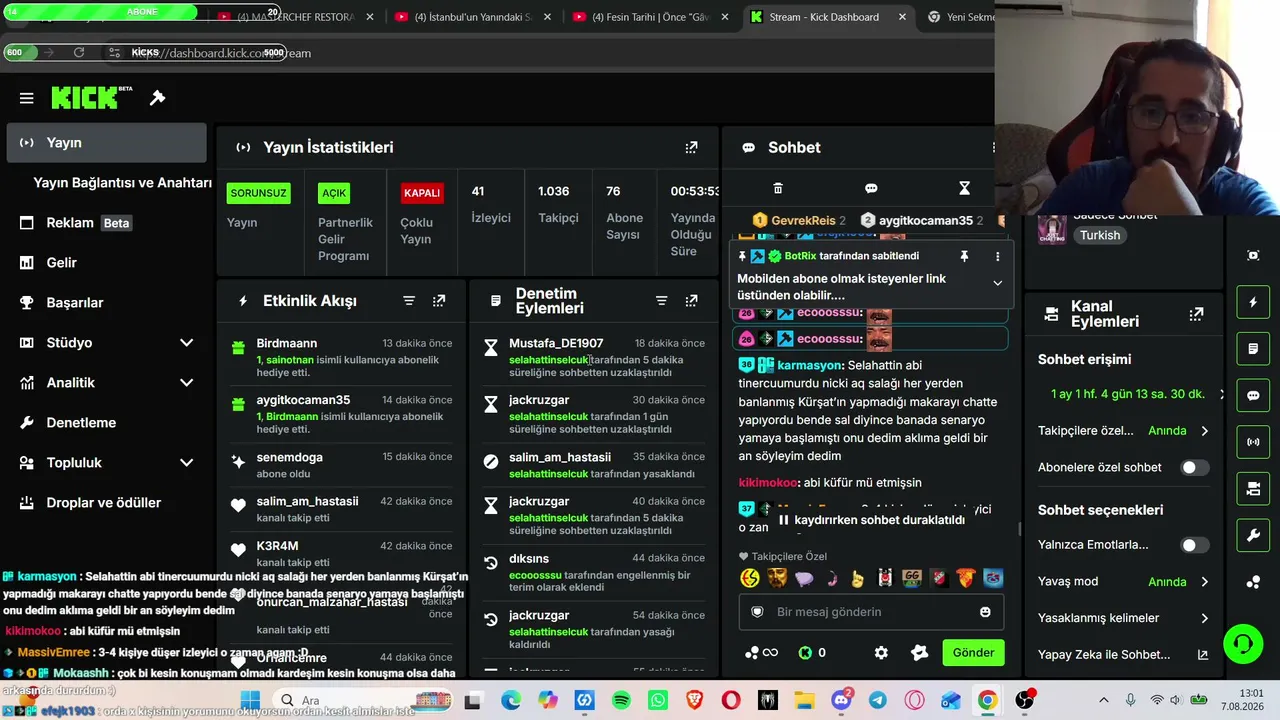Select the GG emote in emote row

912,578
